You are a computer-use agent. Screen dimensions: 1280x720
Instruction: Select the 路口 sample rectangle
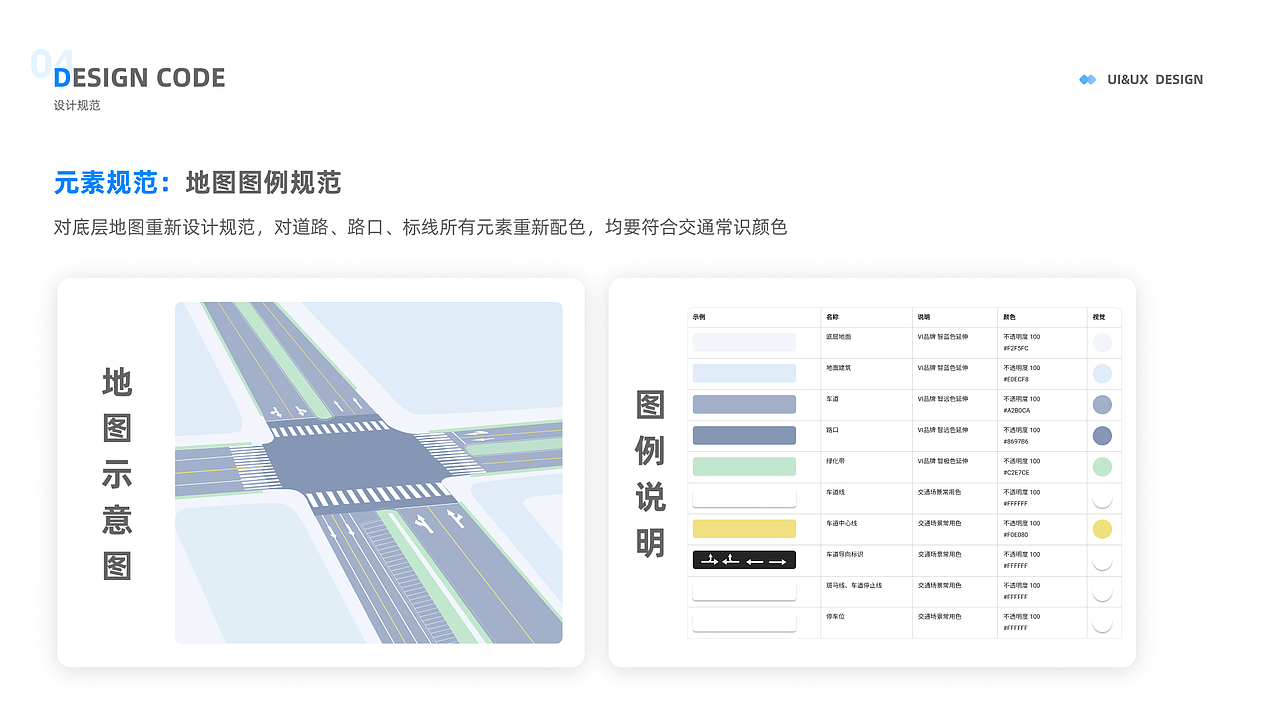point(744,435)
